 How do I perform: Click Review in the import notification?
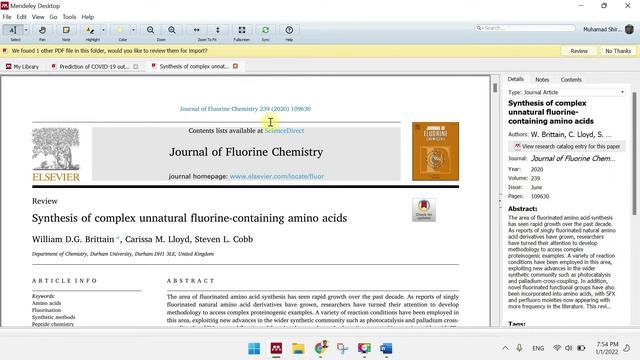point(579,51)
